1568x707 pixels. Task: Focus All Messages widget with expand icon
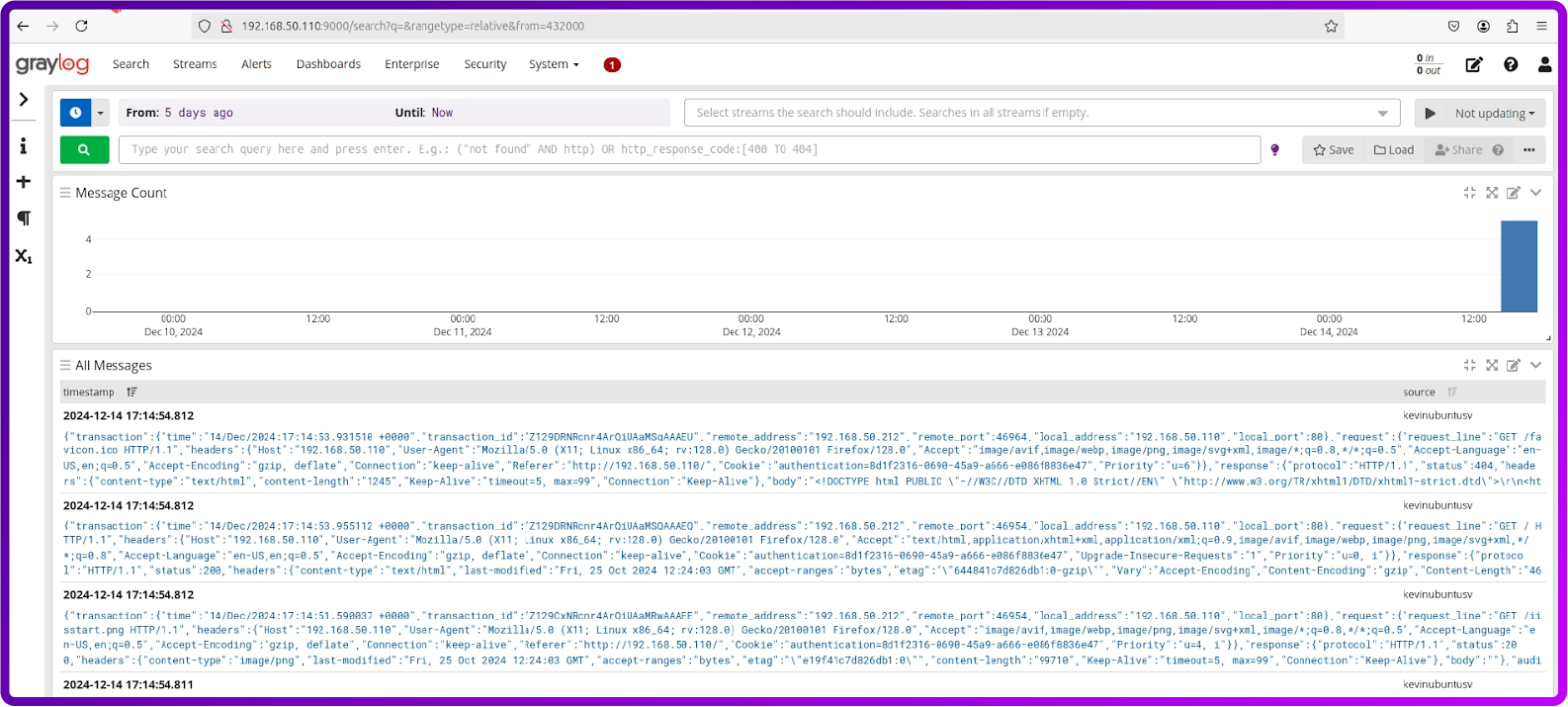[1492, 365]
